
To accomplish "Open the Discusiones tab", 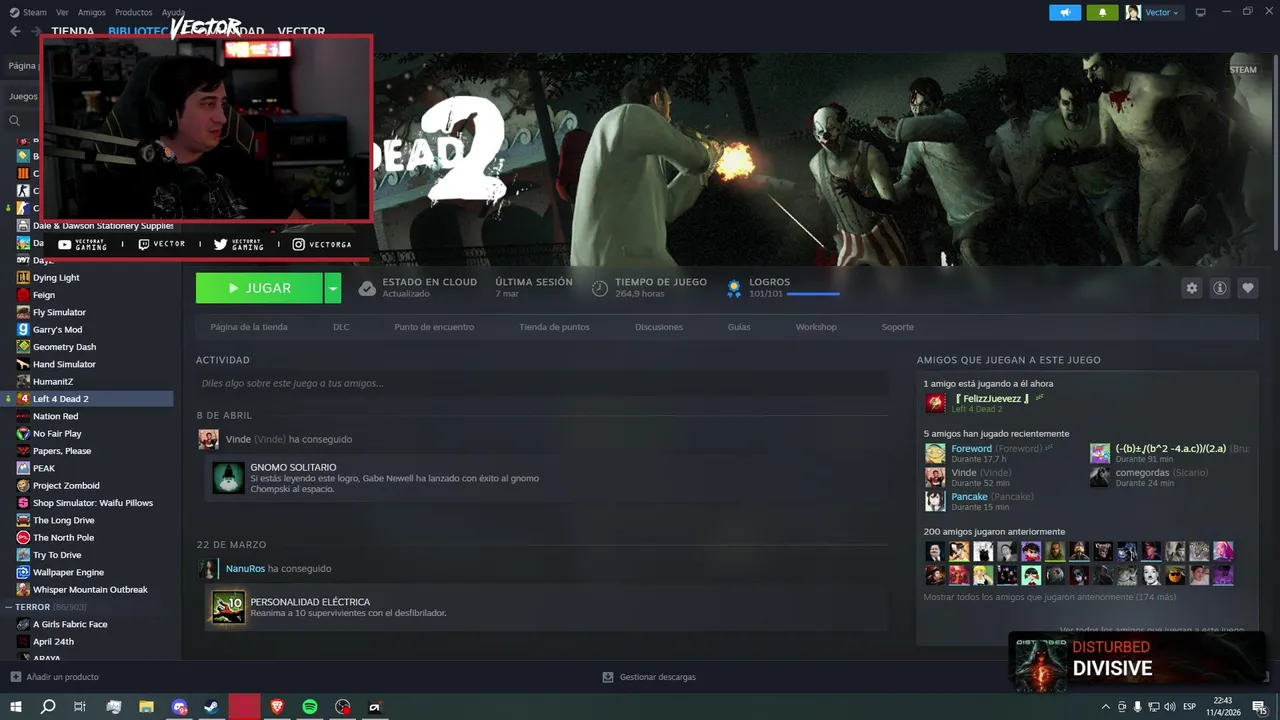I will (x=659, y=327).
